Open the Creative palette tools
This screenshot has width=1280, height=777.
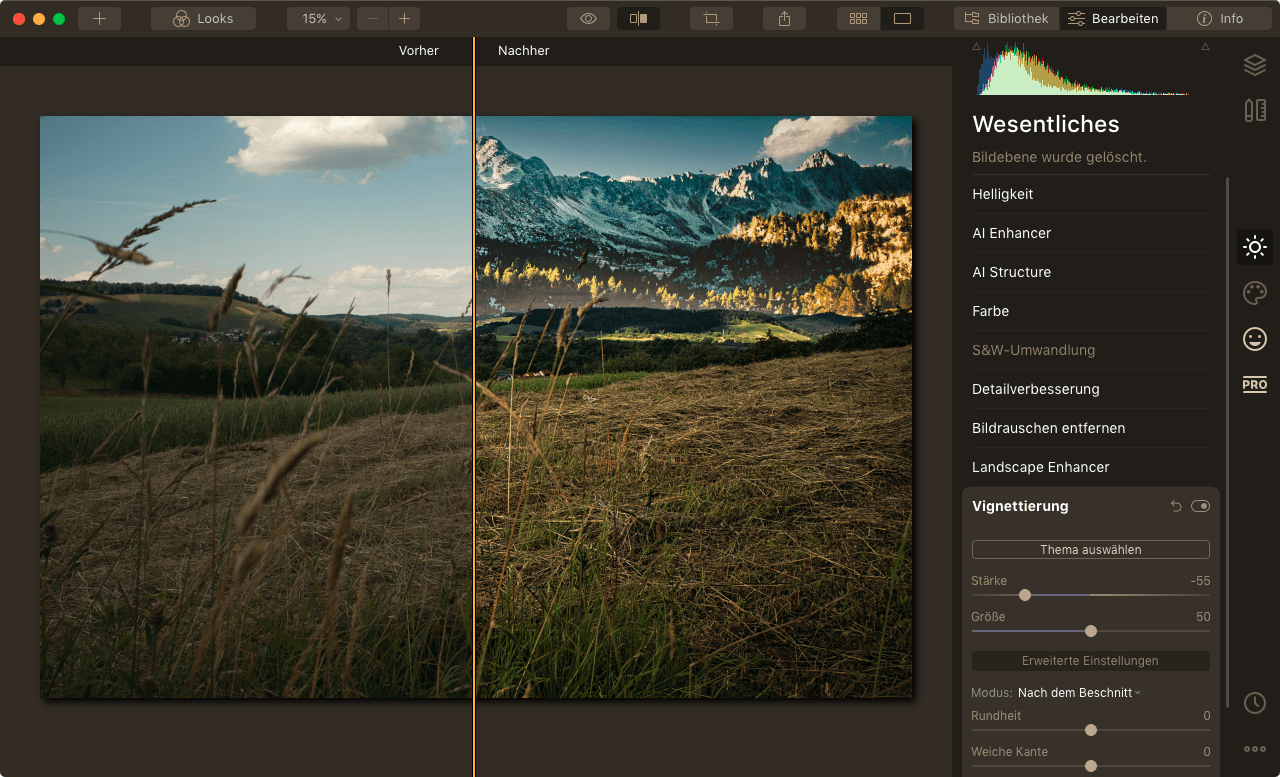tap(1254, 293)
